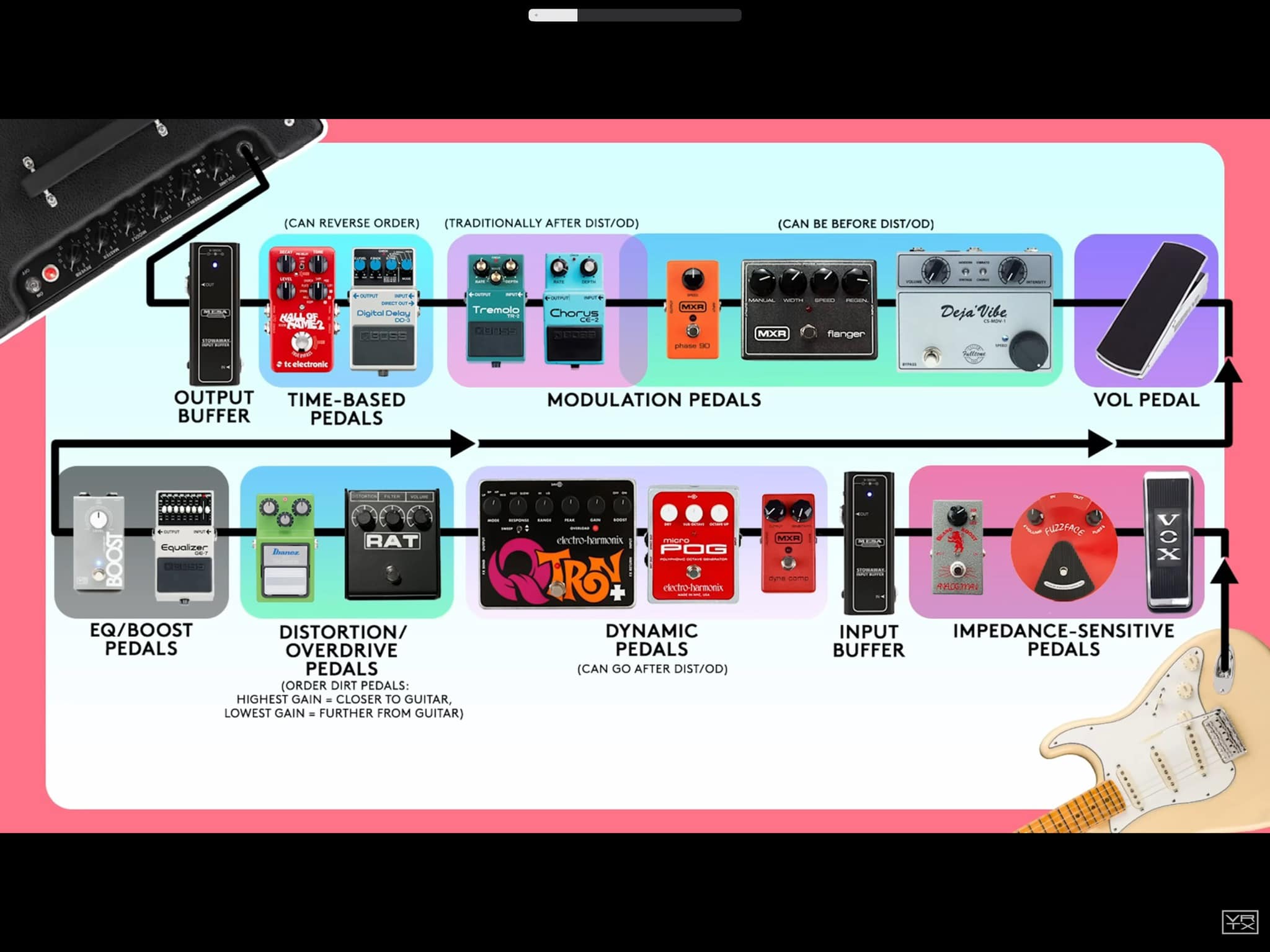Click the 'EQ/BOOST PEDALS' label
1270x952 pixels.
[141, 639]
